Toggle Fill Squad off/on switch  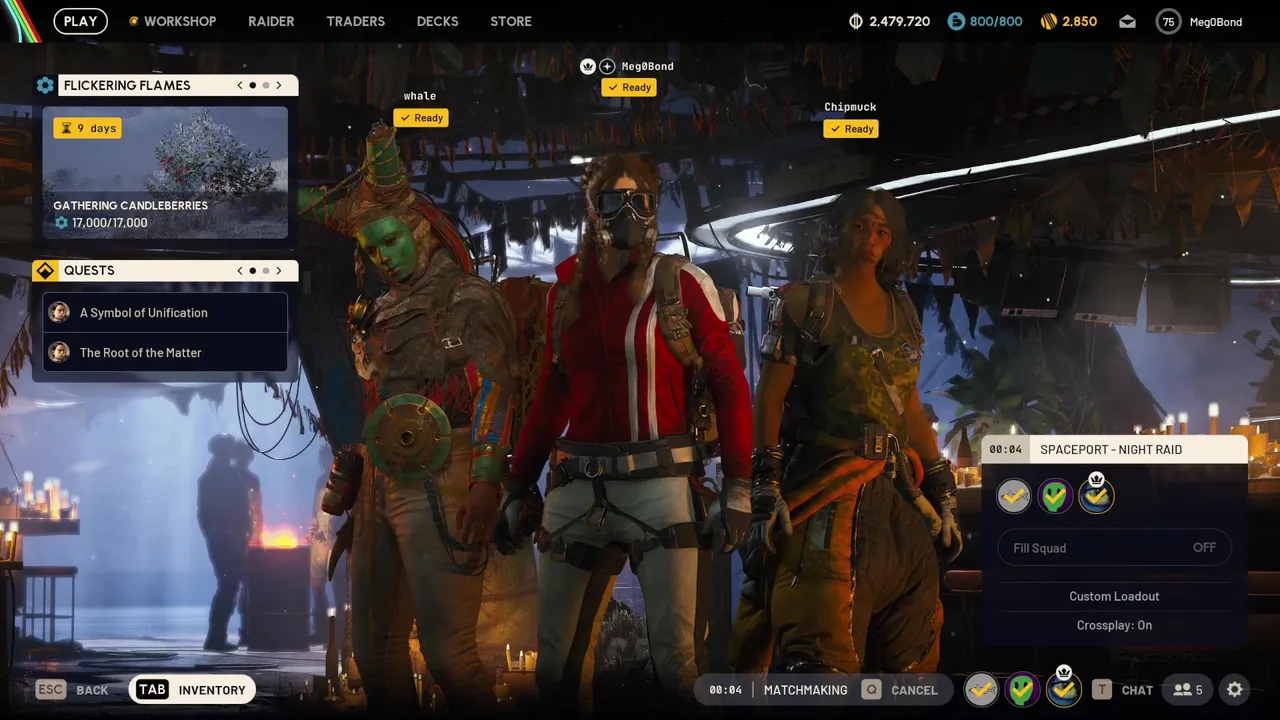[1114, 548]
